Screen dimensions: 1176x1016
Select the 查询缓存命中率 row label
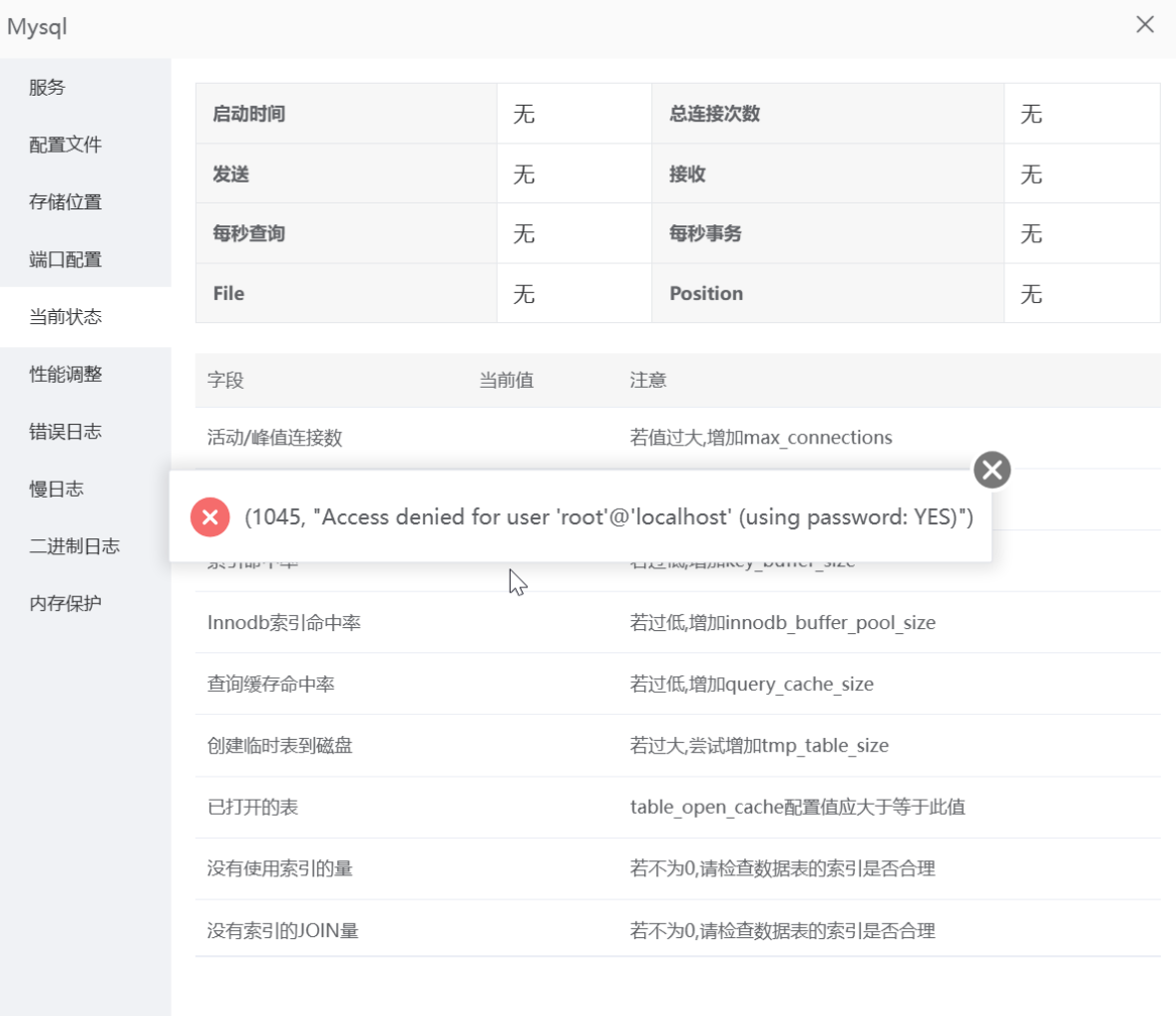[270, 684]
